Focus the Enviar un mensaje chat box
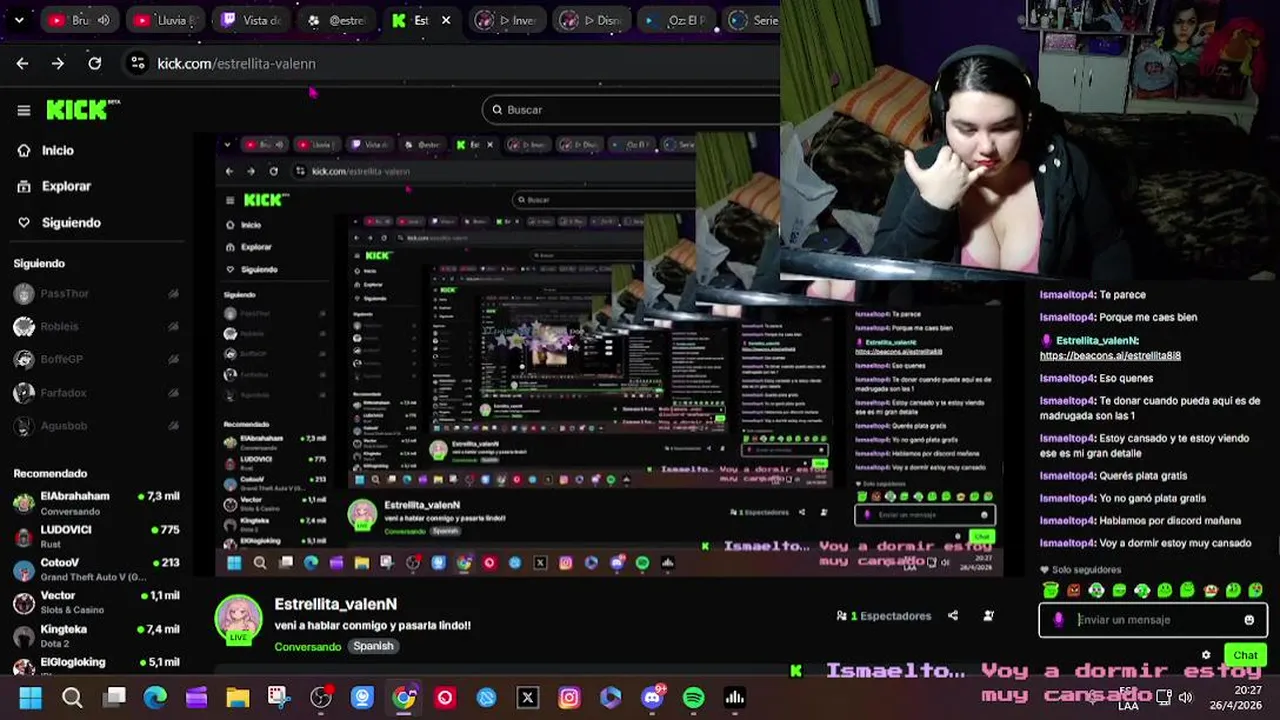 (x=1153, y=620)
